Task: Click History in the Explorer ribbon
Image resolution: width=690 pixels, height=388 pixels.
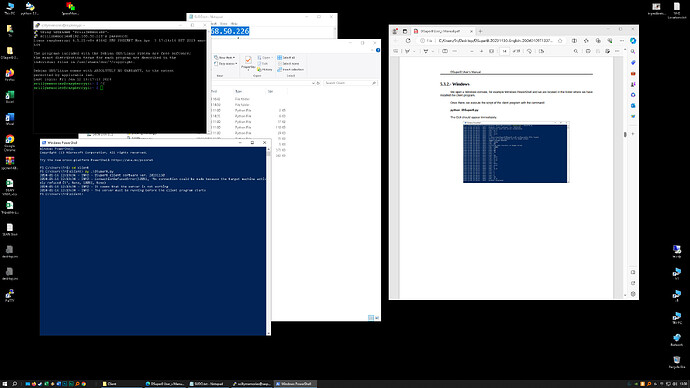Action: [265, 70]
